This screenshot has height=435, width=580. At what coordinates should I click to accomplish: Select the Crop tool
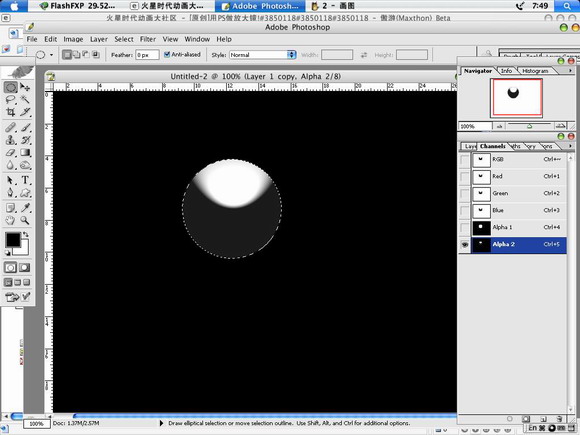(10, 112)
